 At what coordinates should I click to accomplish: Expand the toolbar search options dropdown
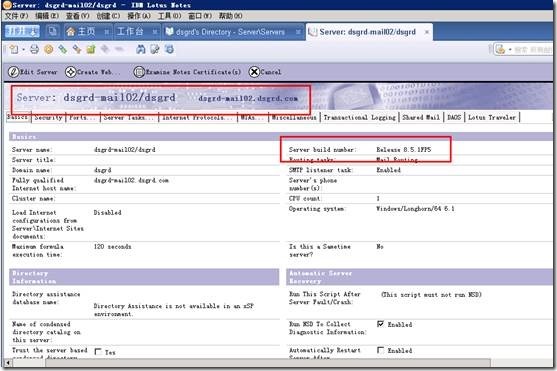point(510,50)
